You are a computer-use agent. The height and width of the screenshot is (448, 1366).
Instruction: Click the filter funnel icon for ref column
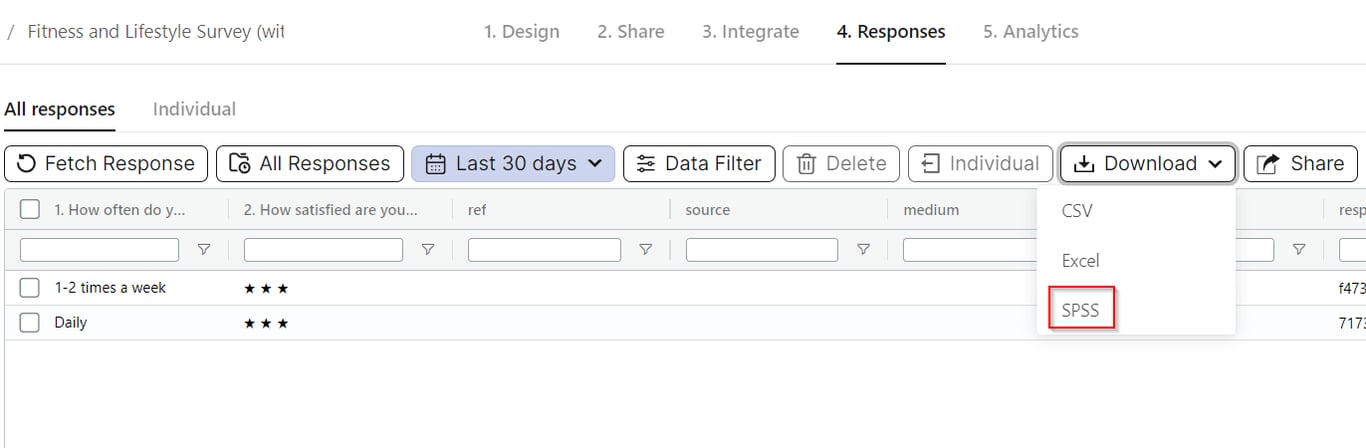coord(646,250)
